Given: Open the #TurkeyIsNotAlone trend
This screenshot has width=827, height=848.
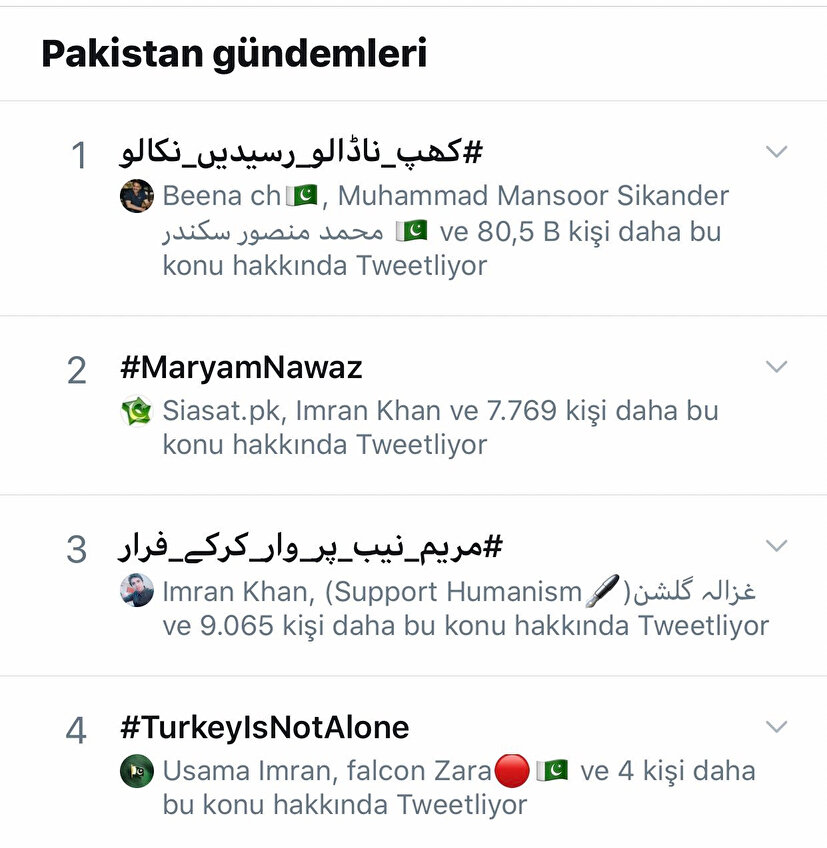Looking at the screenshot, I should [x=264, y=728].
